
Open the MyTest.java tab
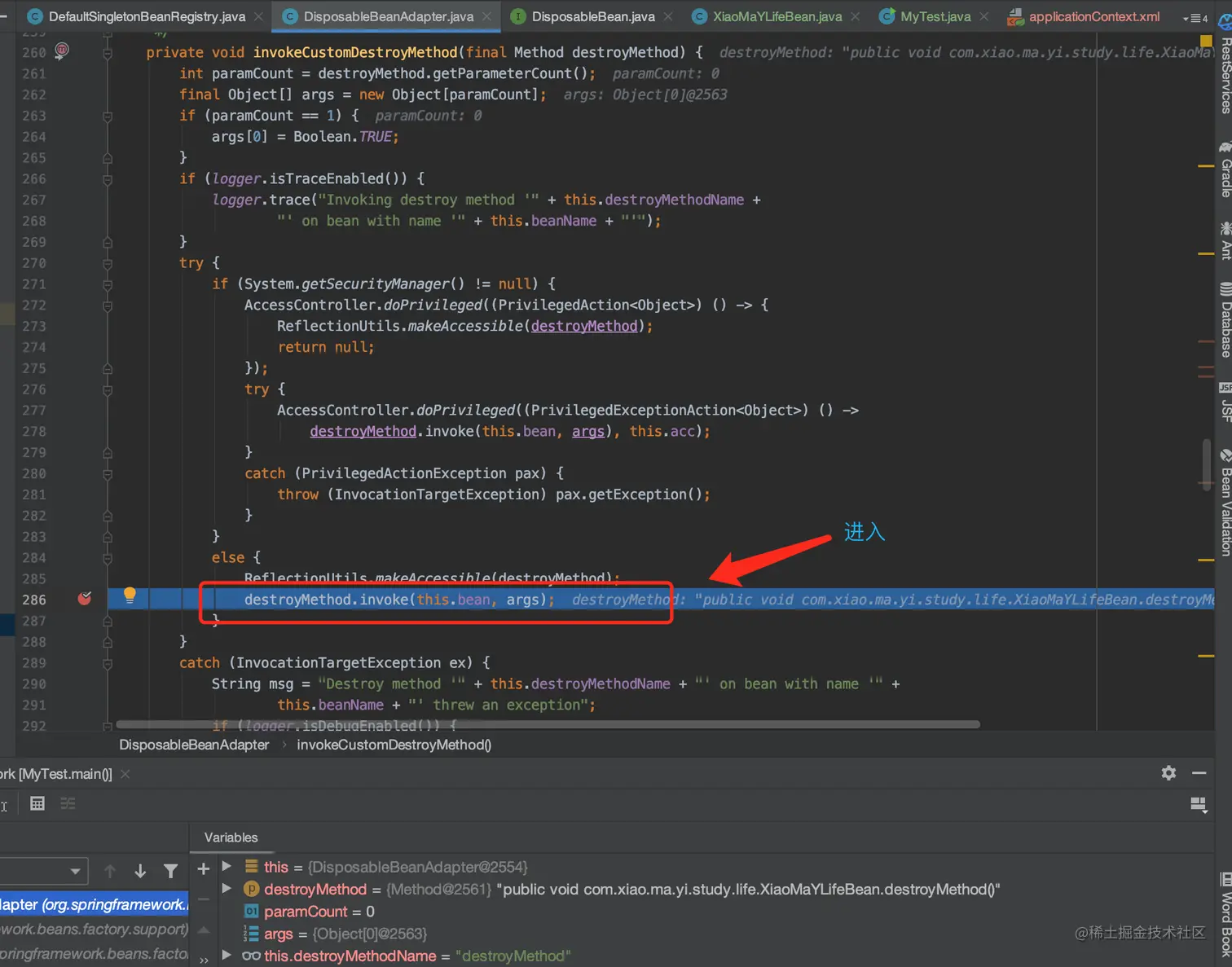tap(935, 16)
